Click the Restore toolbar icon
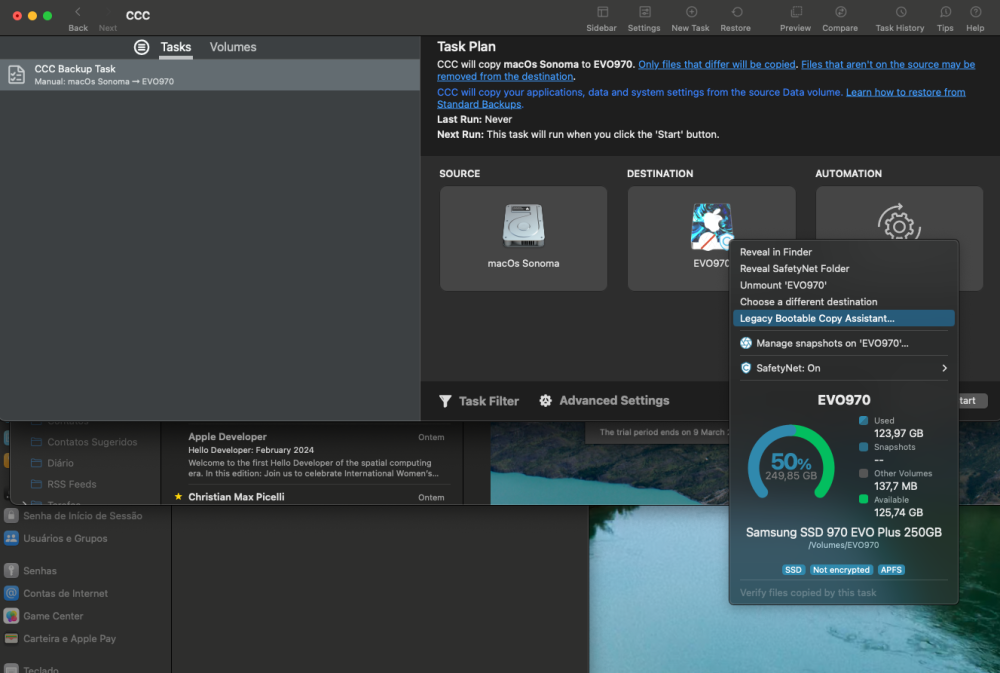The height and width of the screenshot is (673, 1000). point(736,12)
